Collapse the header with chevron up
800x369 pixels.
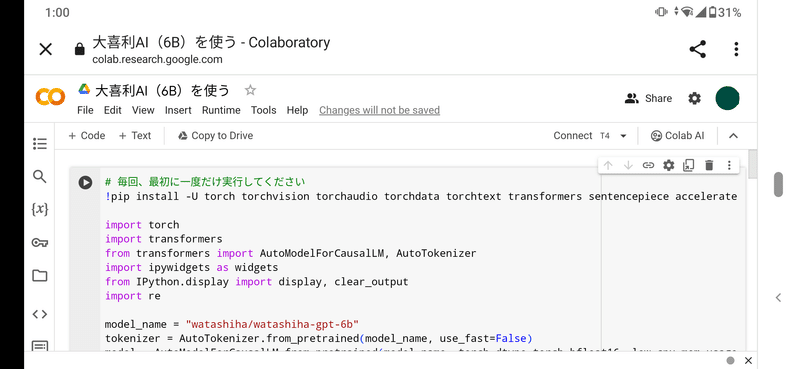(x=733, y=136)
